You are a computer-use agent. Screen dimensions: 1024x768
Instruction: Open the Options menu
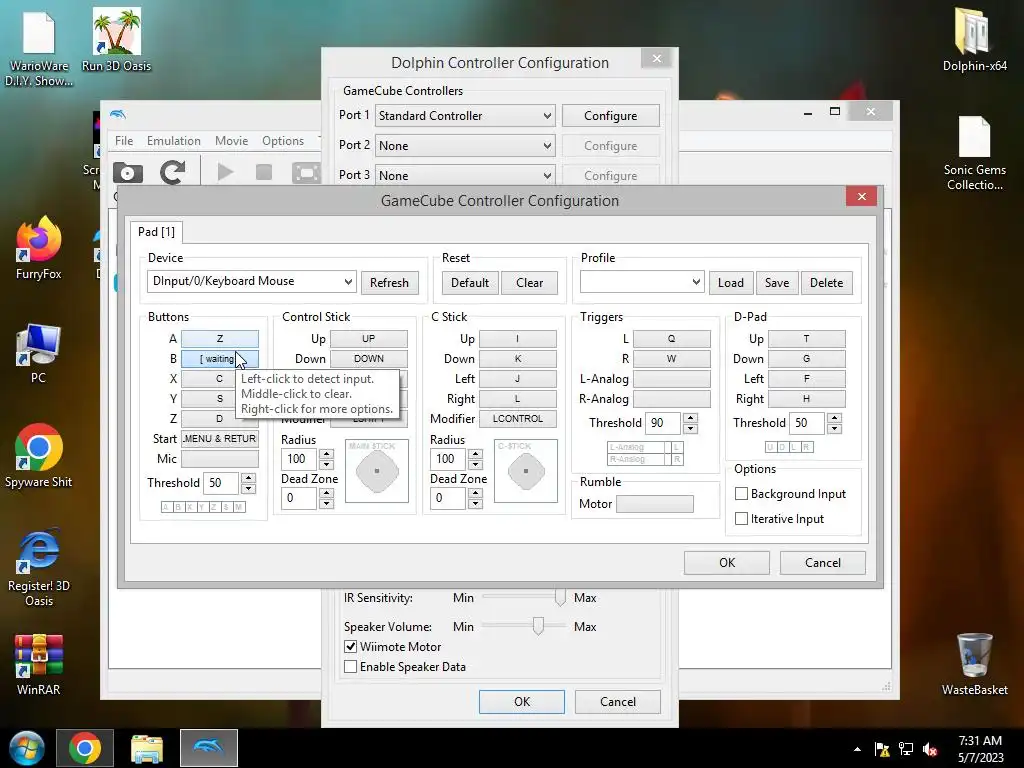283,140
